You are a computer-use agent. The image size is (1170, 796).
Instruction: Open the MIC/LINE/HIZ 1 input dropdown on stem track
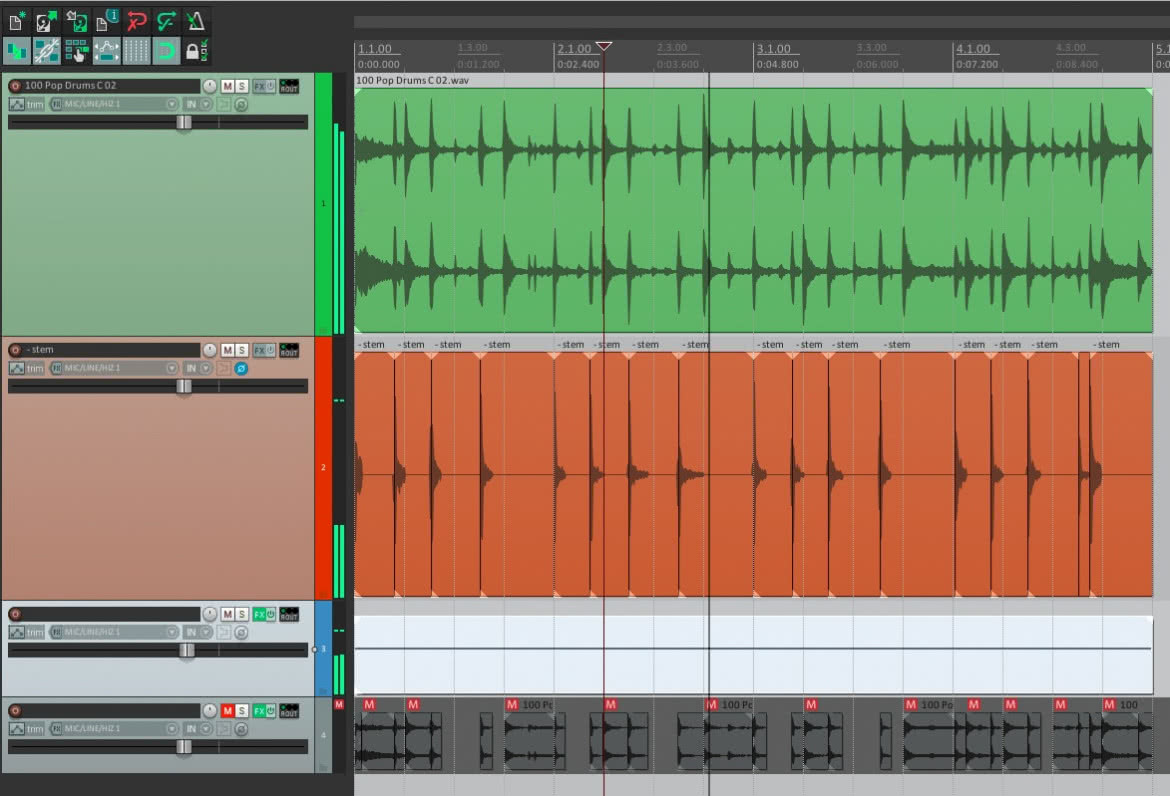tap(114, 369)
